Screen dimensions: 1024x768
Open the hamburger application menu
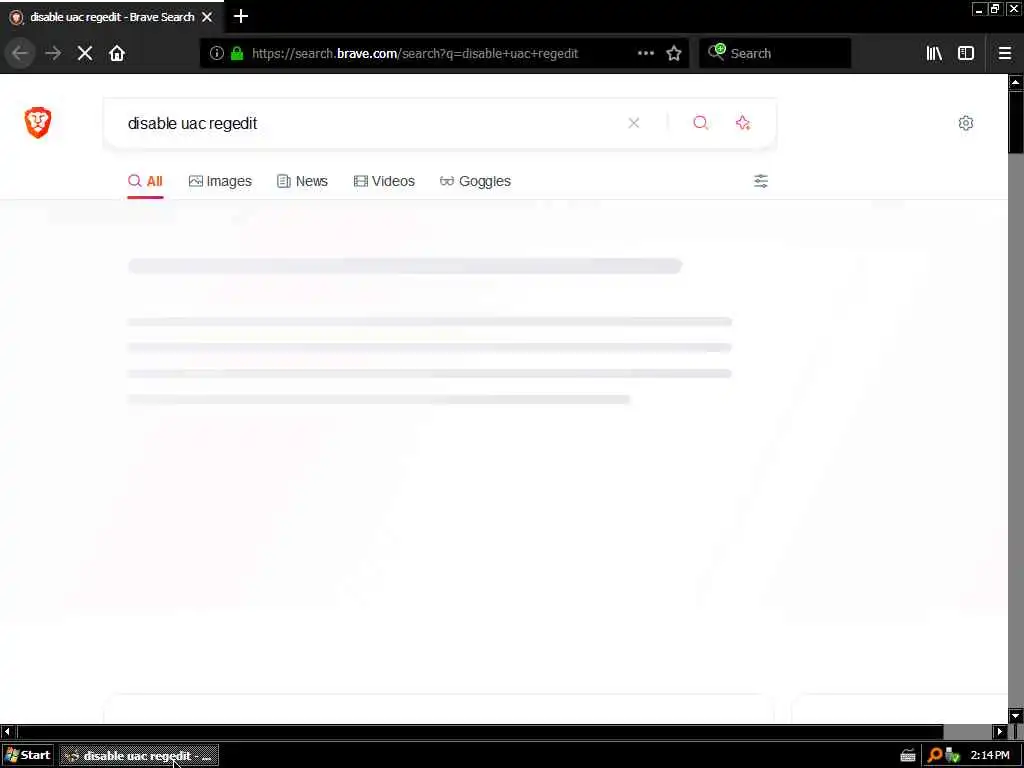click(1005, 53)
